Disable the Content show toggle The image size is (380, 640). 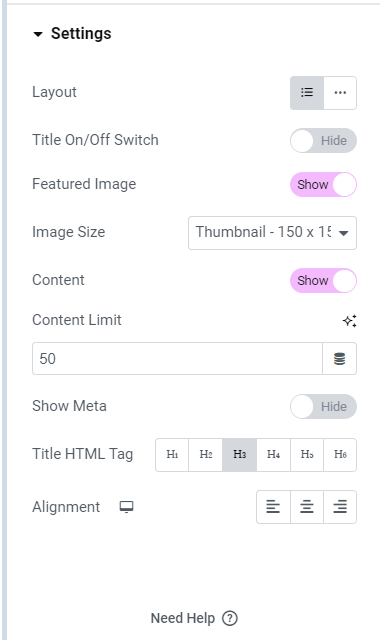click(x=323, y=280)
